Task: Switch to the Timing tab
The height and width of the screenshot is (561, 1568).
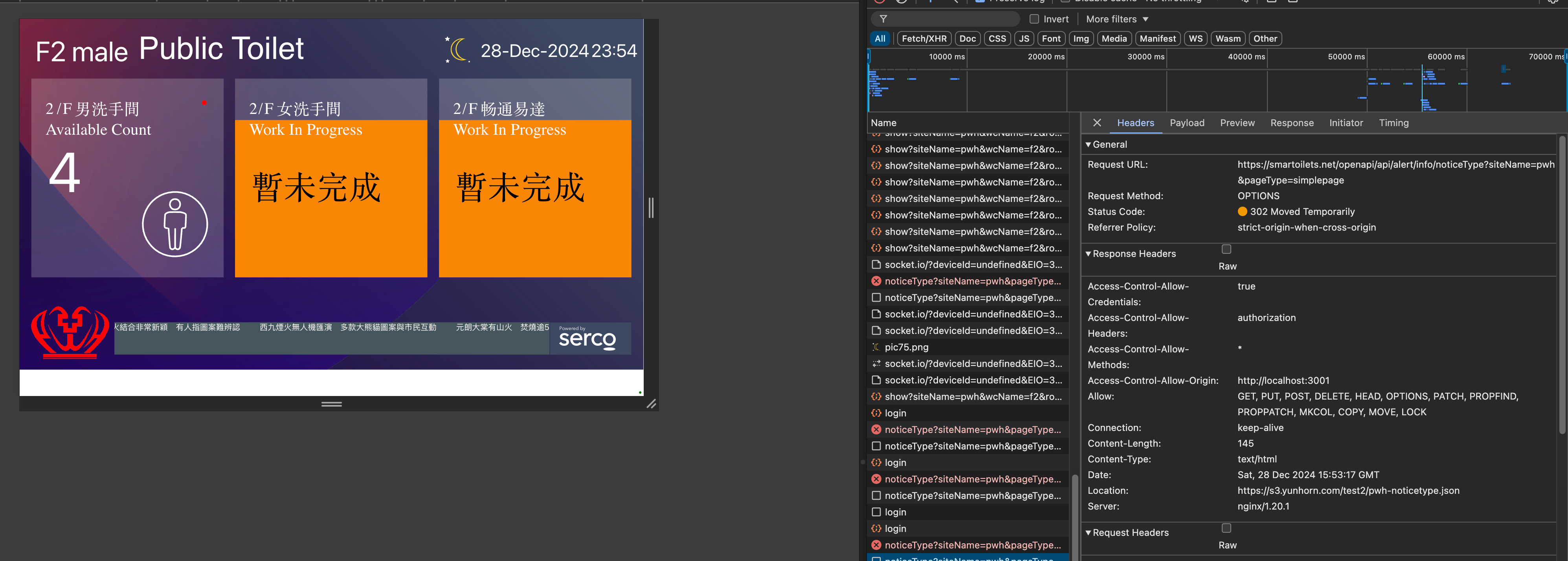Action: pyautogui.click(x=1393, y=123)
